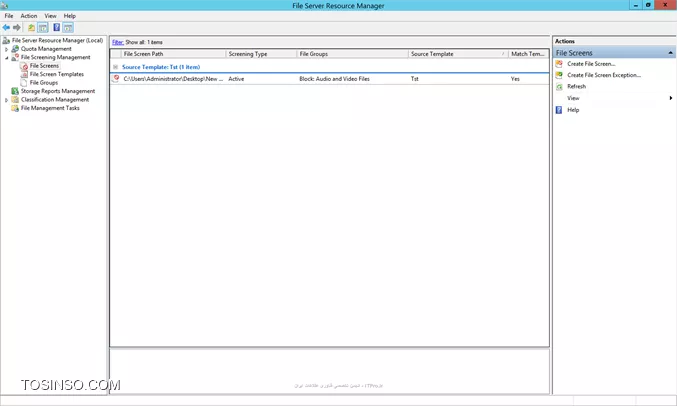Click the File Management Tasks icon
Image resolution: width=677 pixels, height=406 pixels.
point(15,108)
